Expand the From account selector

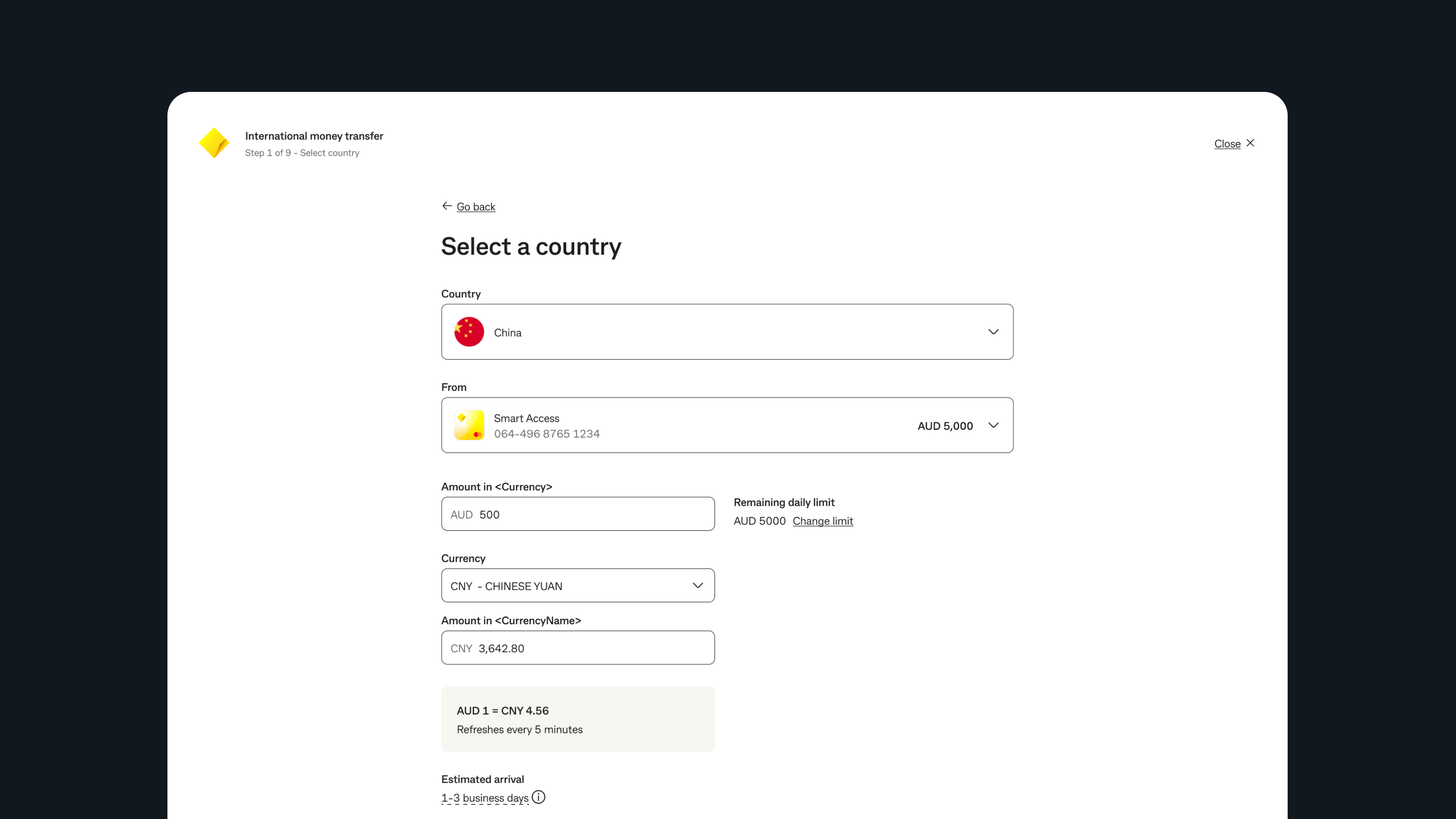pos(727,425)
